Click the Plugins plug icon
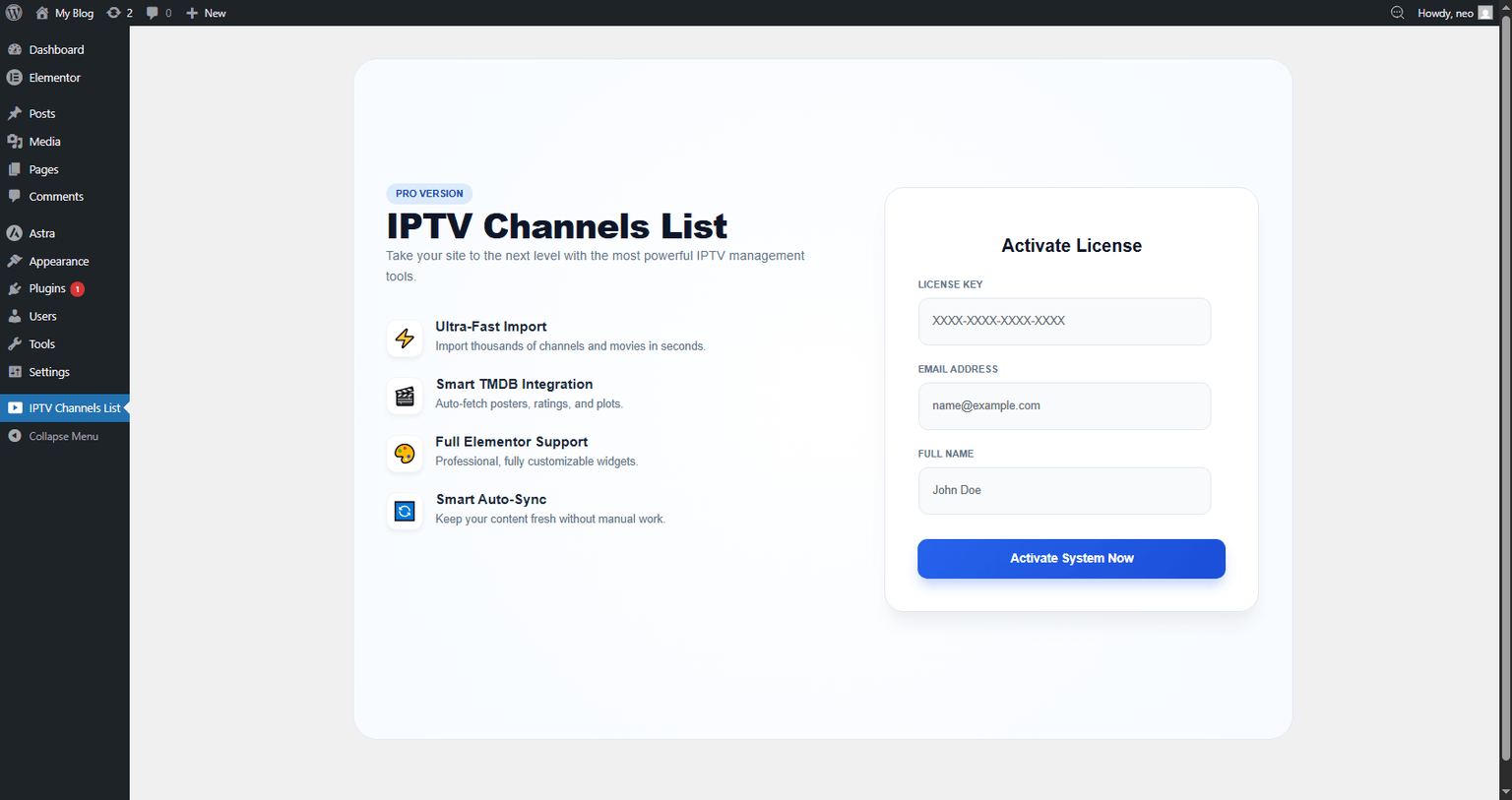The image size is (1512, 800). click(x=15, y=288)
